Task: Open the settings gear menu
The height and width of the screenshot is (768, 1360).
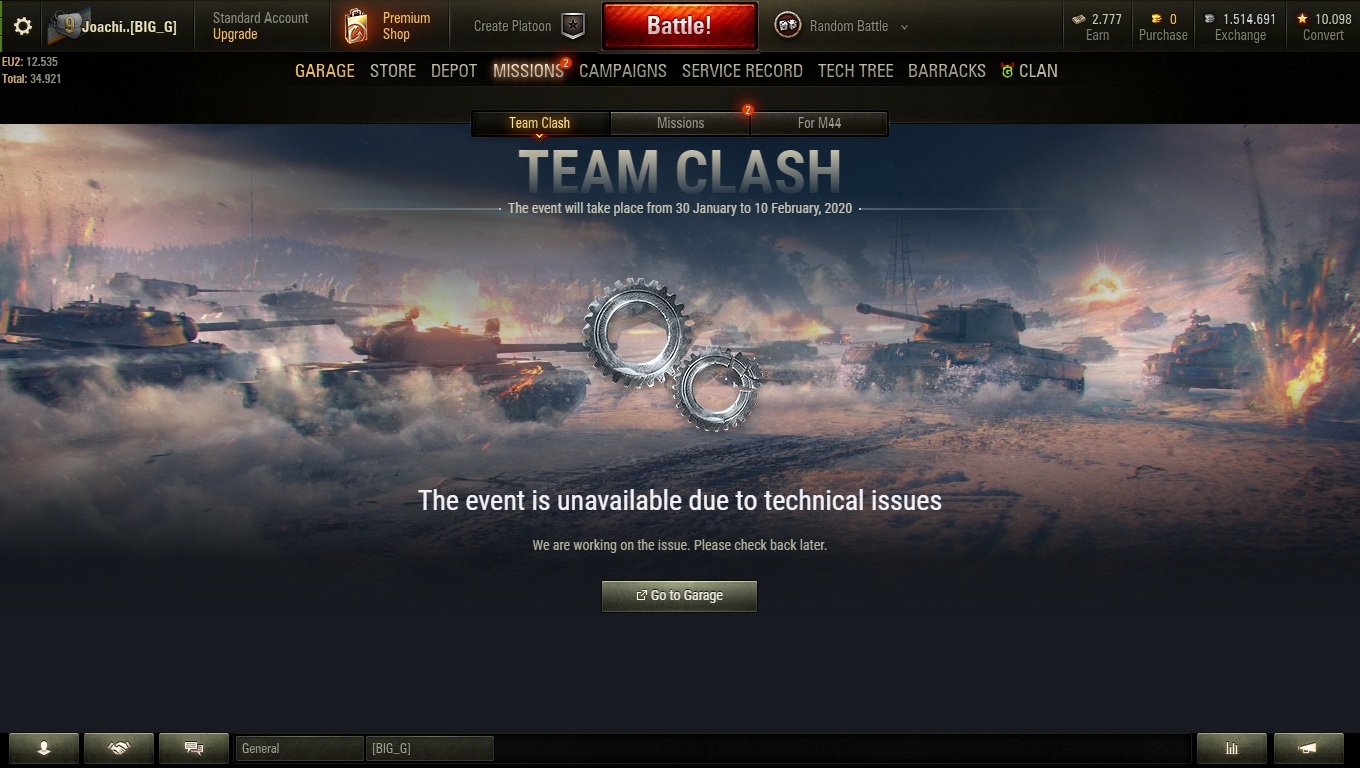Action: click(22, 26)
